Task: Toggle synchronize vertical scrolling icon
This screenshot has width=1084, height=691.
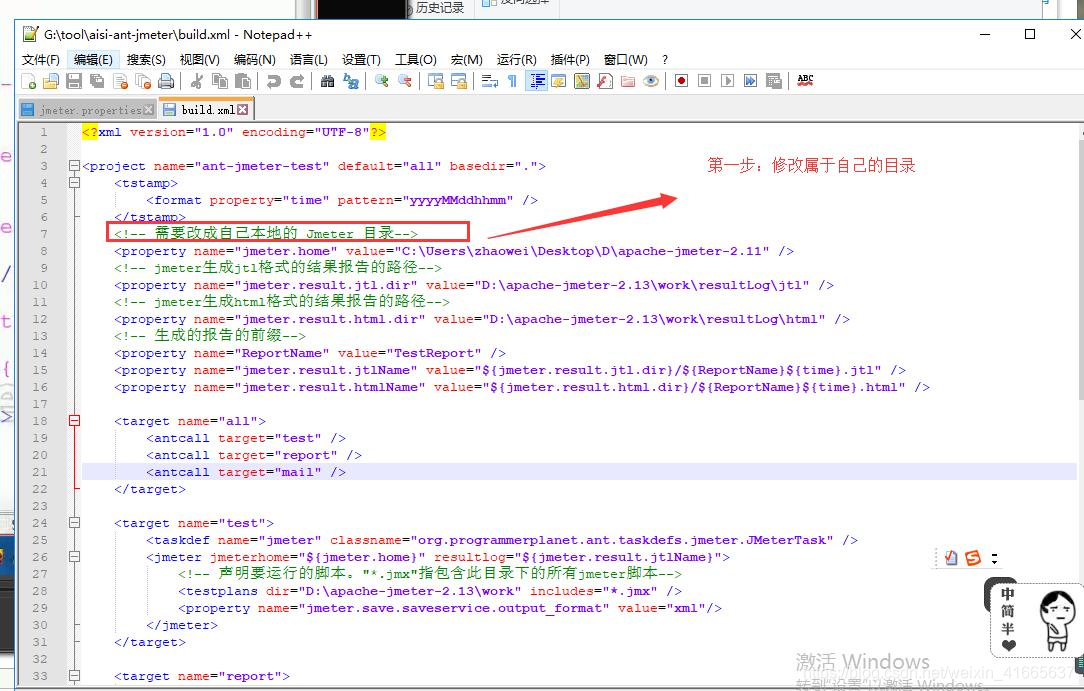Action: coord(436,82)
